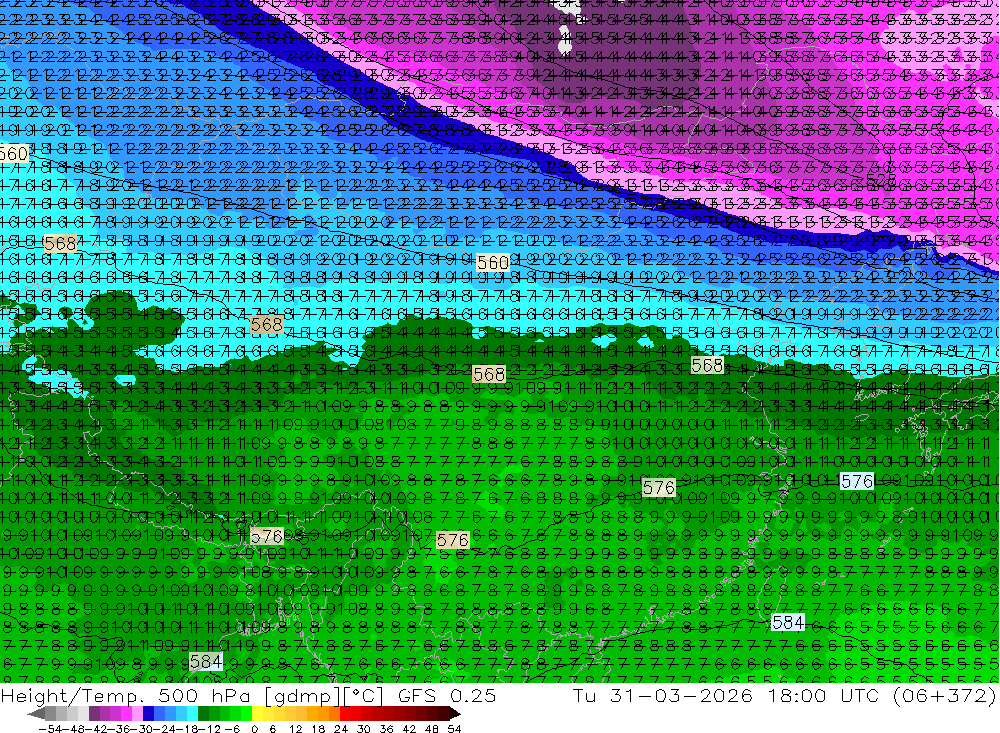This screenshot has height=733, width=1000.
Task: Click the beige 584 label near the bottom left
Action: point(206,662)
